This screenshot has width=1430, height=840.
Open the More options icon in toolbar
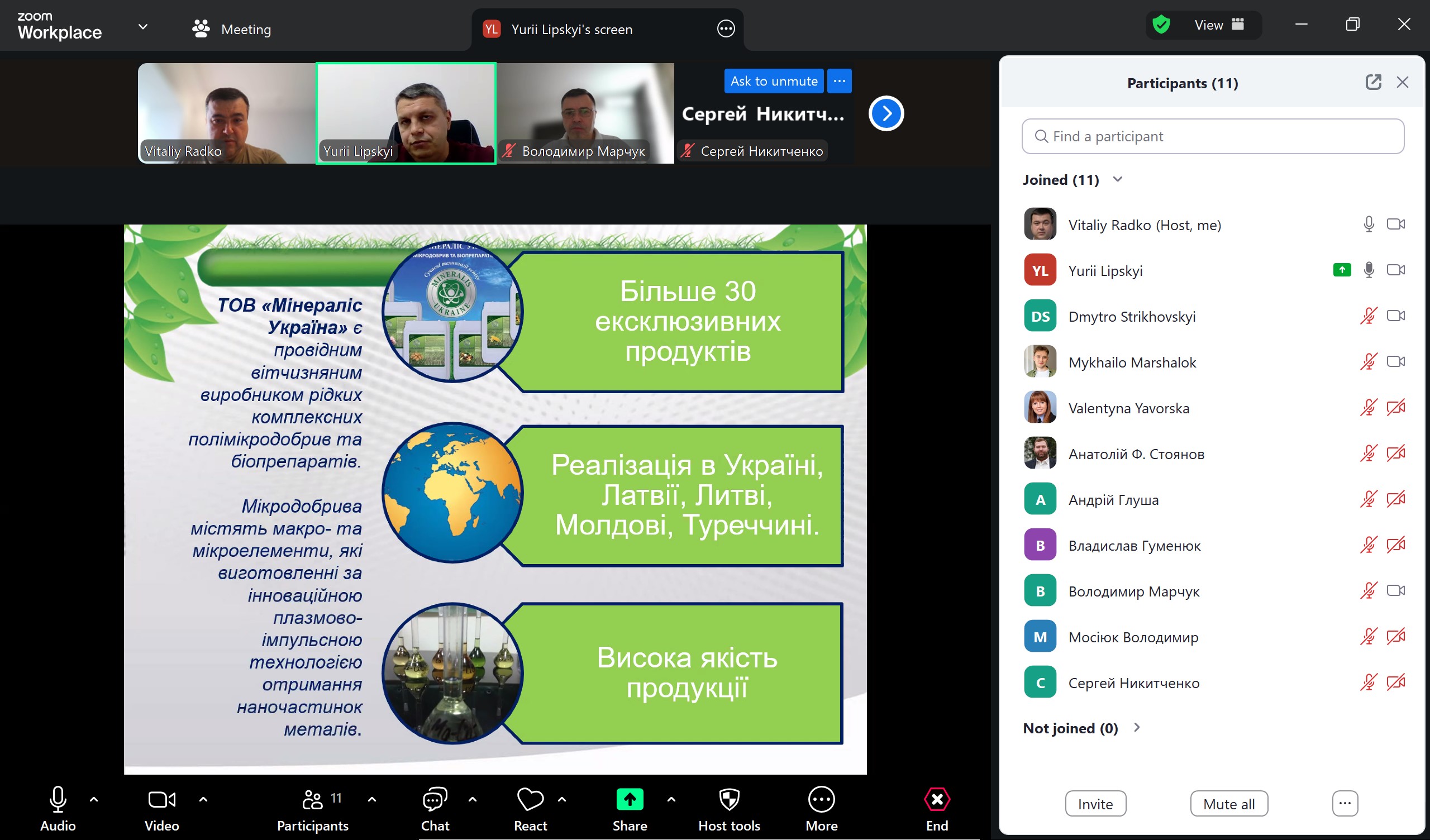821,800
